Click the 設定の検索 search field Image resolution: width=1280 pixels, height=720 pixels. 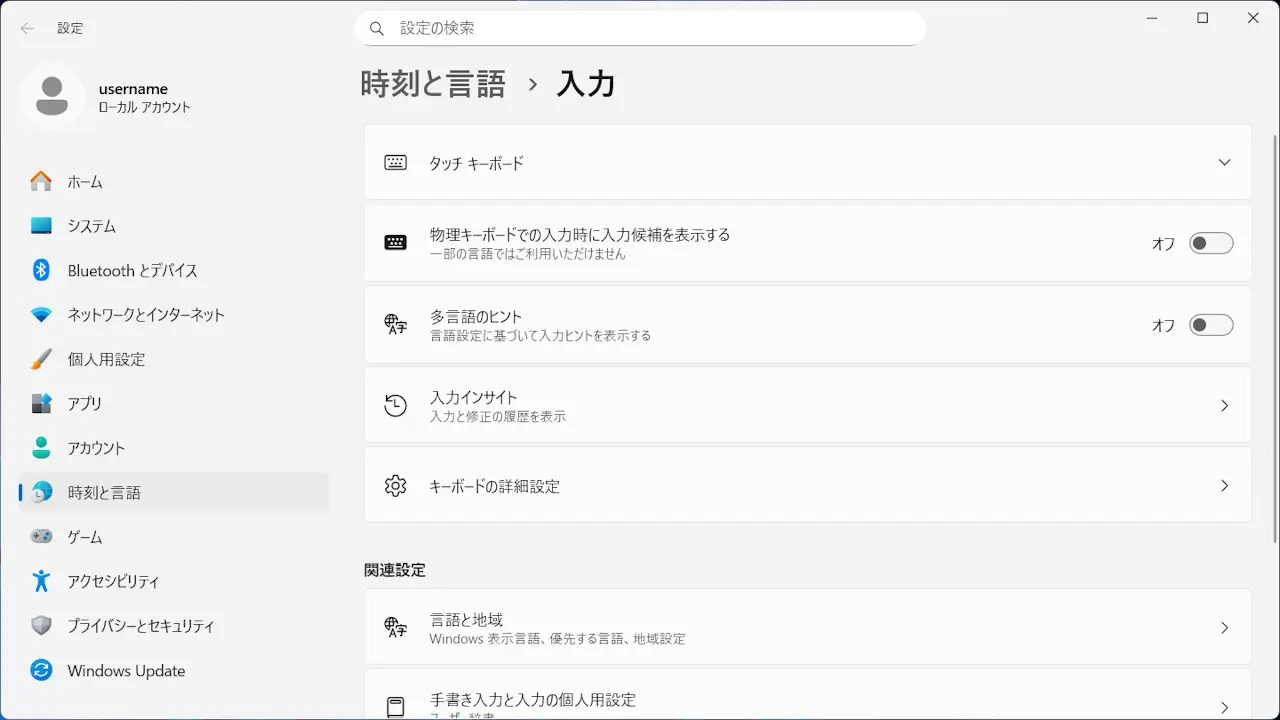point(640,28)
